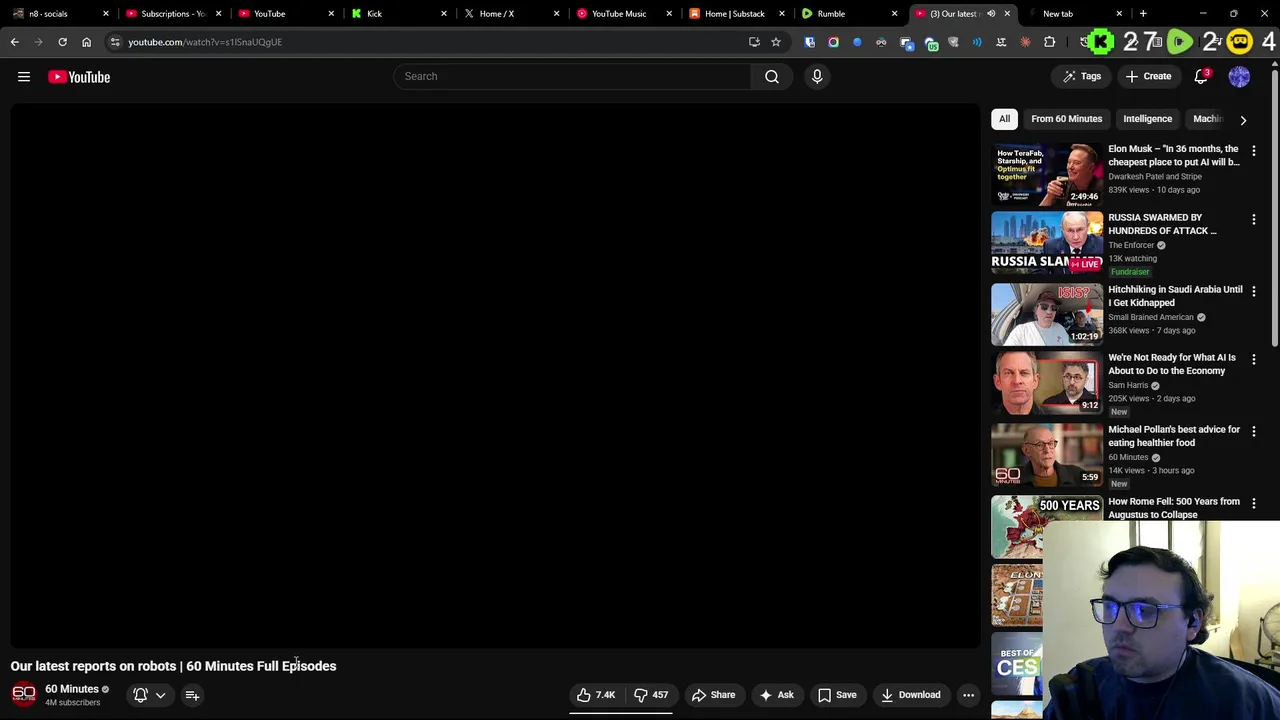Open the Elon Musk video thumbnail
Screen dimensions: 1280x720
point(1047,174)
